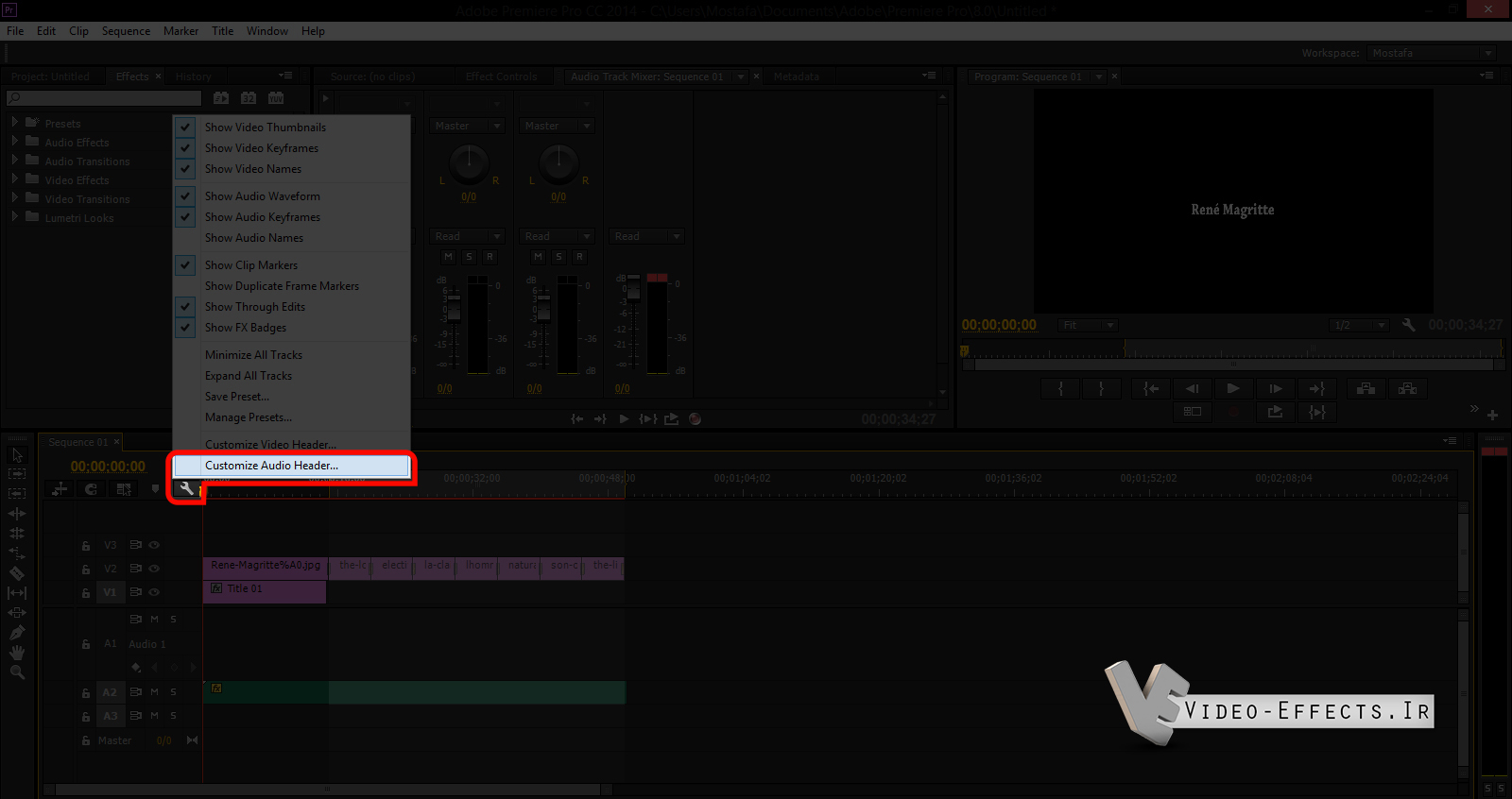Toggle lock on track V2
This screenshot has width=1512, height=799.
click(86, 569)
